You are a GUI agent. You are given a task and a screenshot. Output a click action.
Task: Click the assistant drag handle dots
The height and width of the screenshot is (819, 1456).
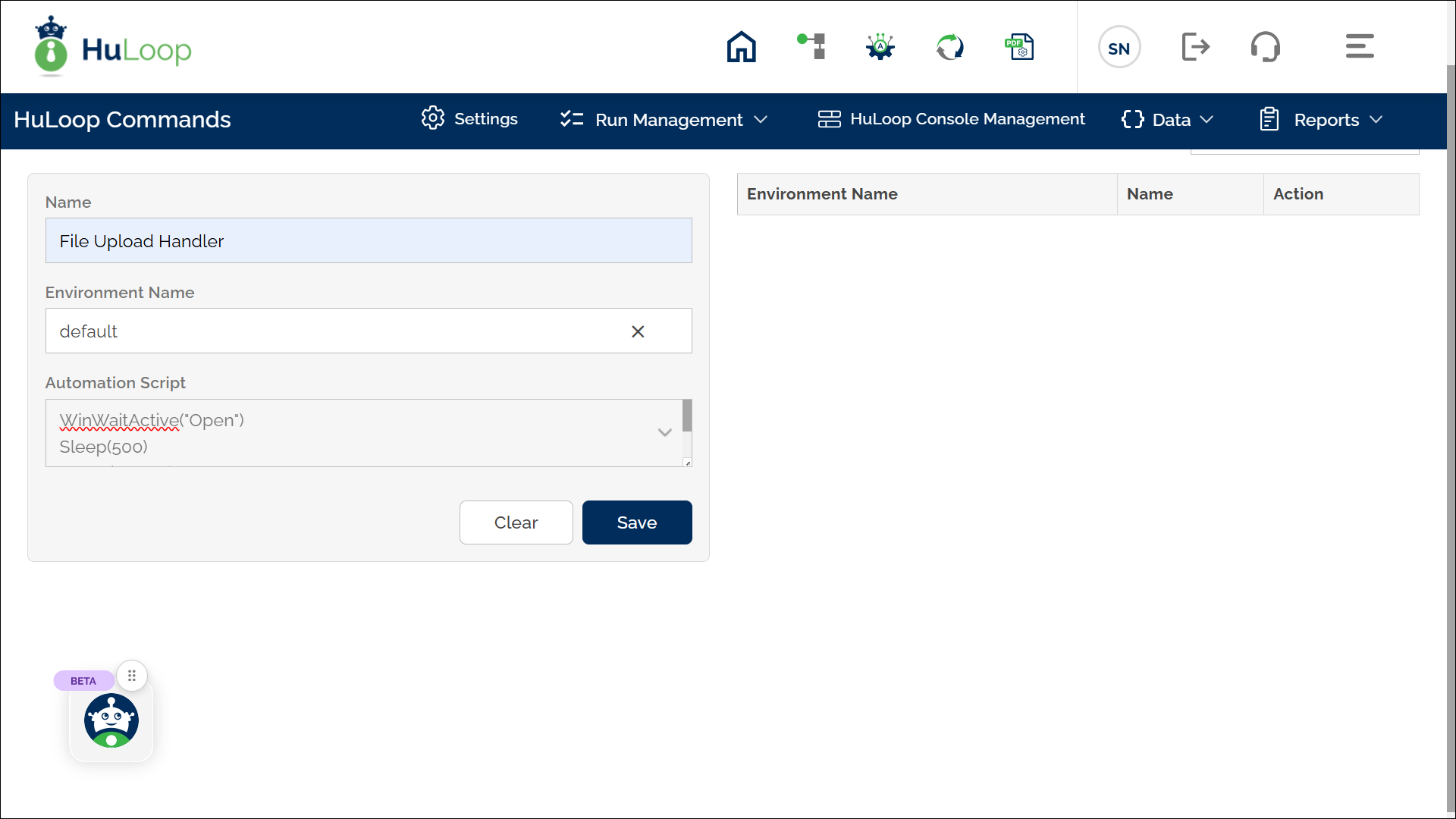(132, 676)
